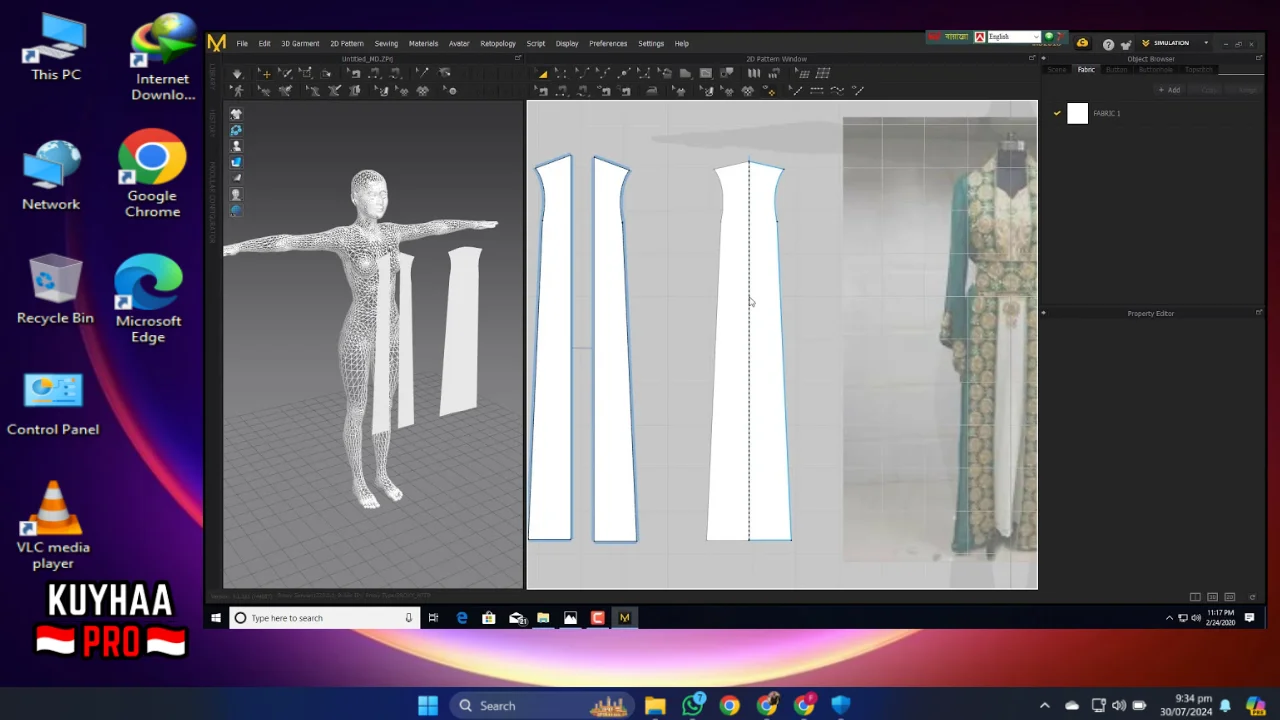
Task: Open Recycle Bin on the desktop
Action: 55,290
